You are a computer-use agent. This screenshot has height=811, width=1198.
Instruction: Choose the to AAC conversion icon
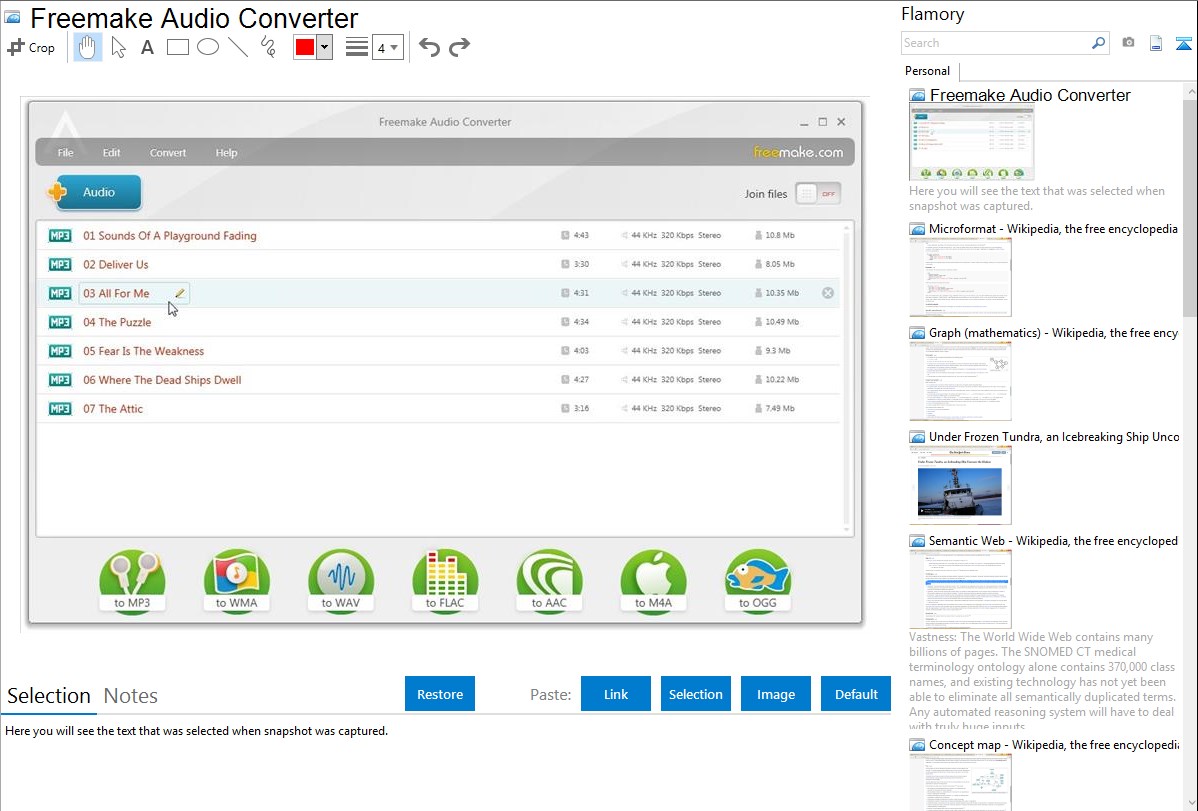click(549, 581)
